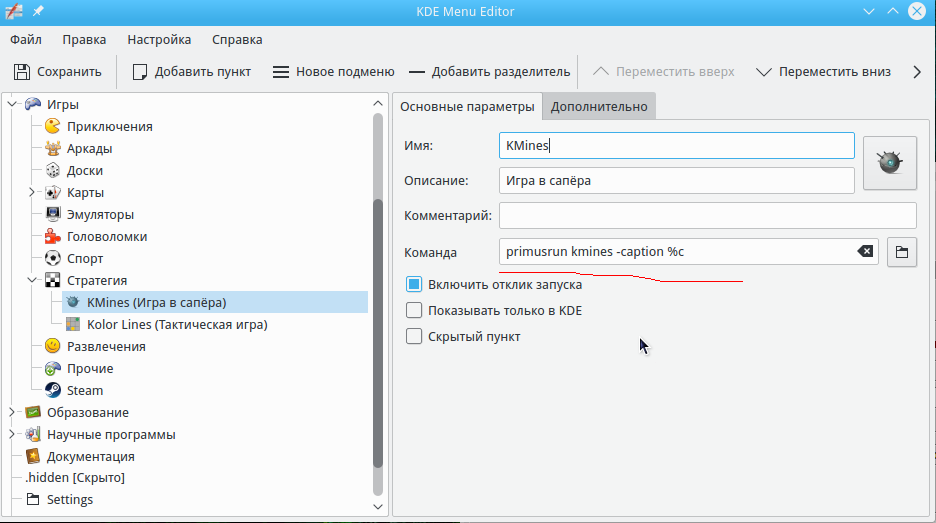Viewport: 936px width, 523px height.
Task: Expand the Карты subcategory
Action: point(32,192)
